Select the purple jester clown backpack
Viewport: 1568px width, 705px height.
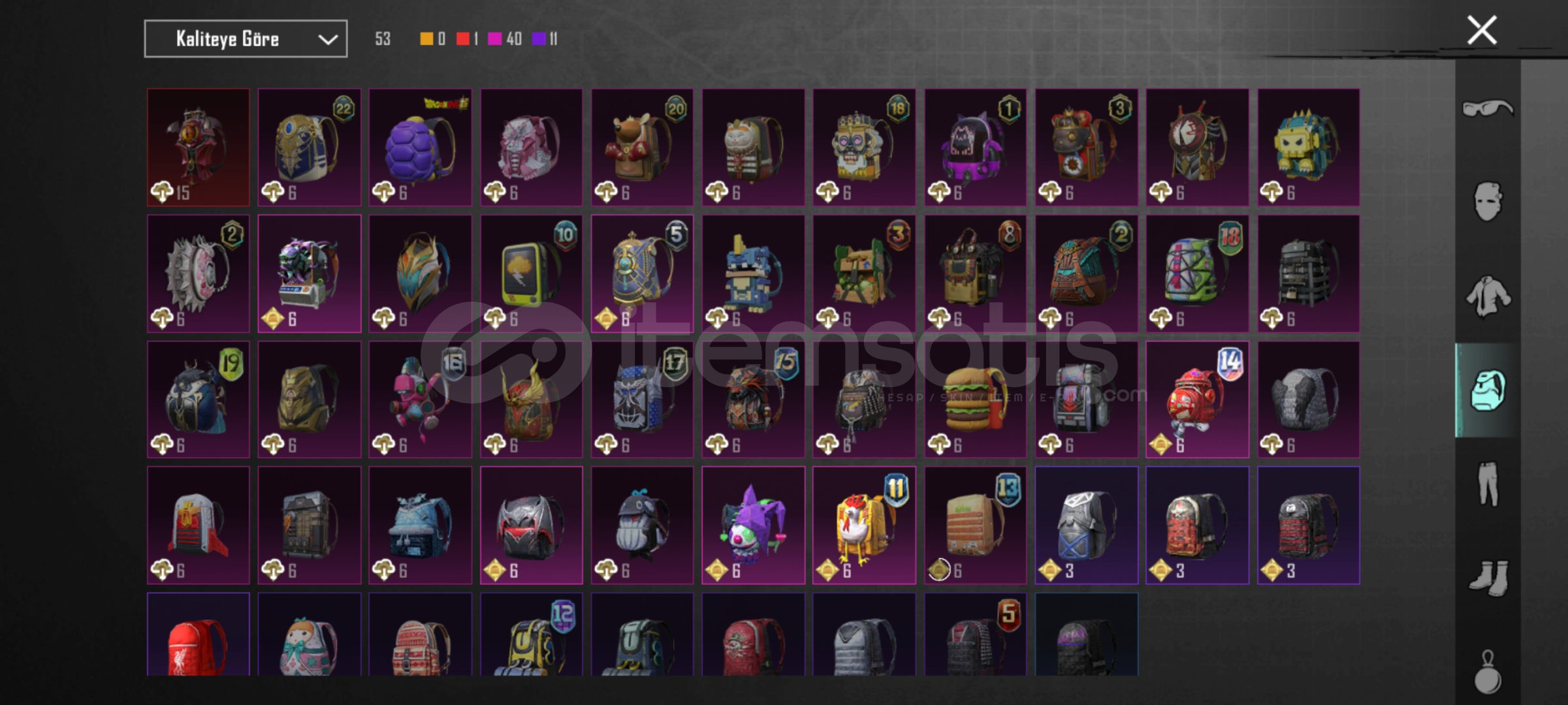point(753,525)
